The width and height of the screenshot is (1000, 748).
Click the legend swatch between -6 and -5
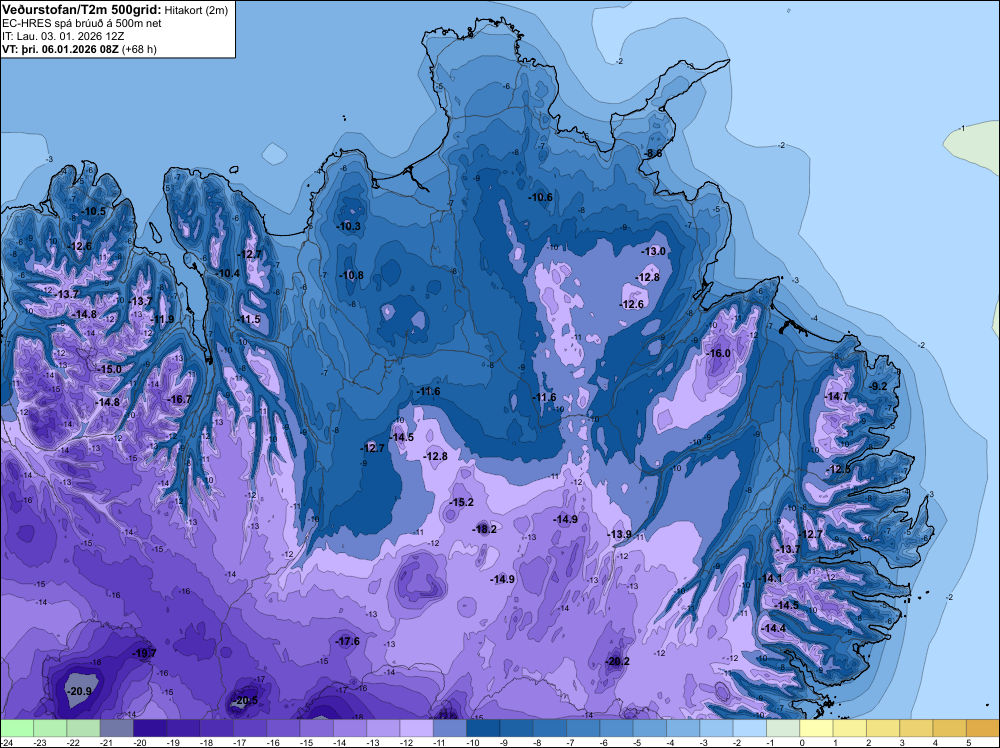[616, 728]
